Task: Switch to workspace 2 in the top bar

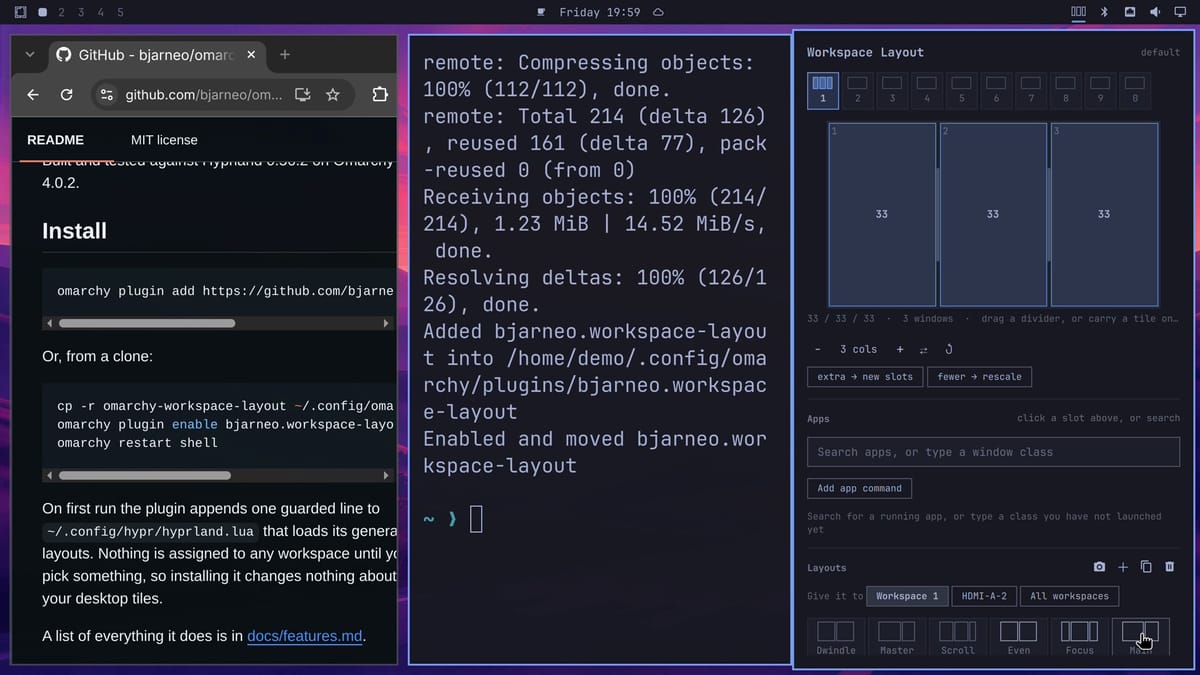Action: (x=62, y=12)
